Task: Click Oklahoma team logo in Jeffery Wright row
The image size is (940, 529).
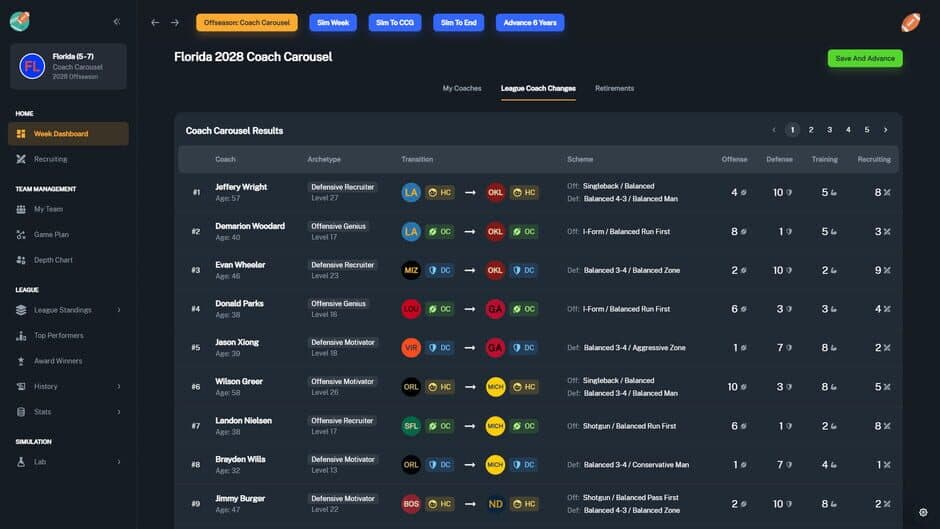Action: coord(496,192)
